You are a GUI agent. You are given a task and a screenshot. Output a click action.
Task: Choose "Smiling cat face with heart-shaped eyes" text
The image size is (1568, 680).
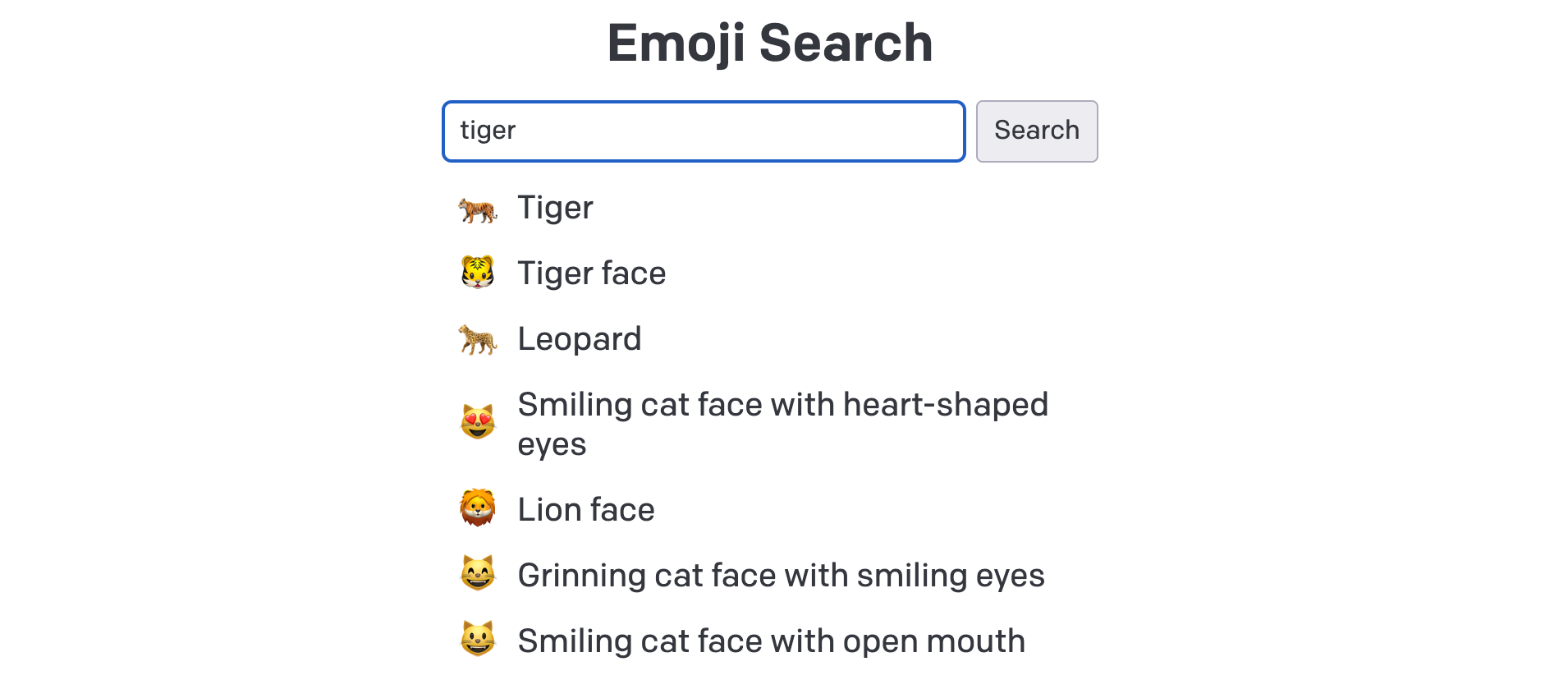click(x=782, y=405)
